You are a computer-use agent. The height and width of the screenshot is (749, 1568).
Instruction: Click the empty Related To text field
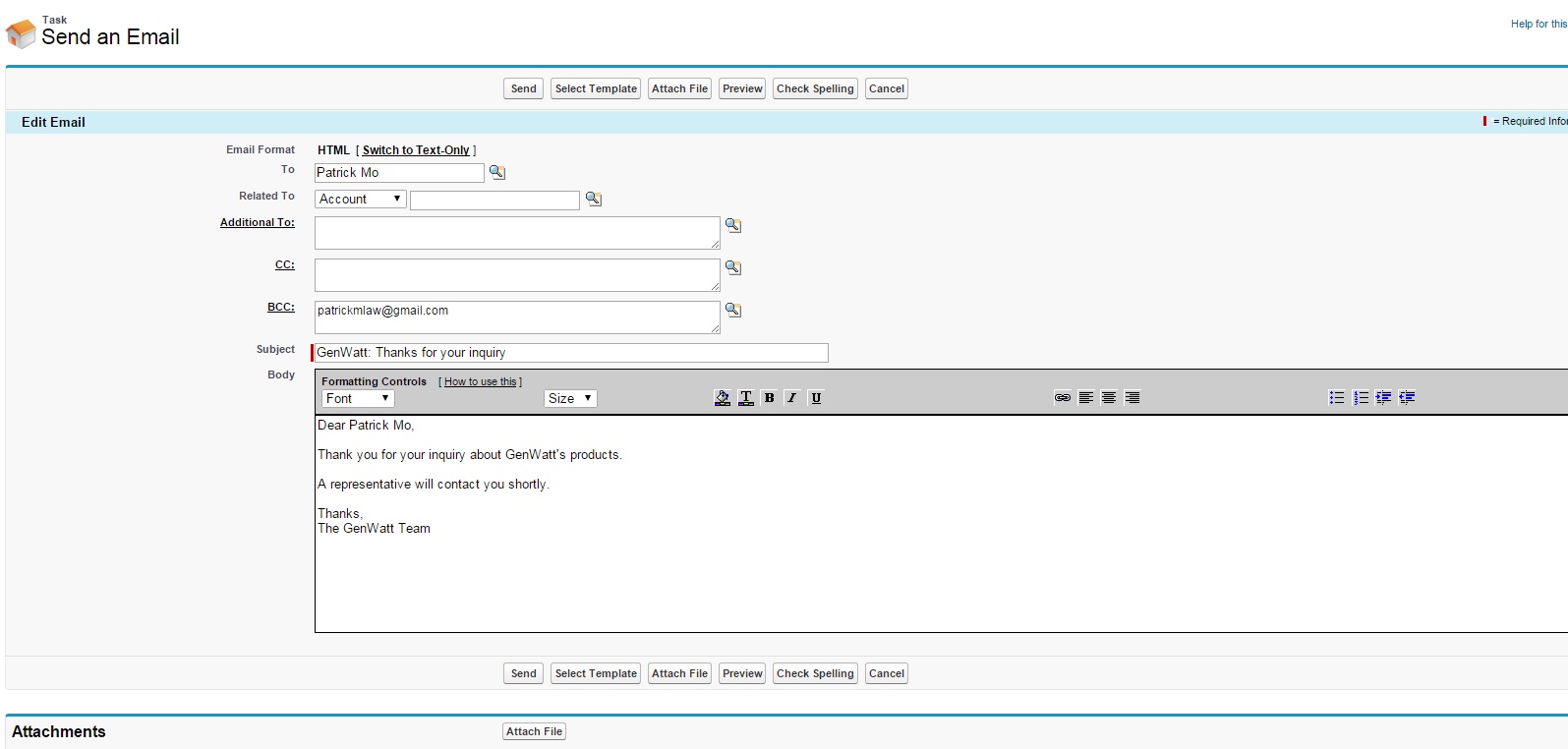[x=494, y=200]
